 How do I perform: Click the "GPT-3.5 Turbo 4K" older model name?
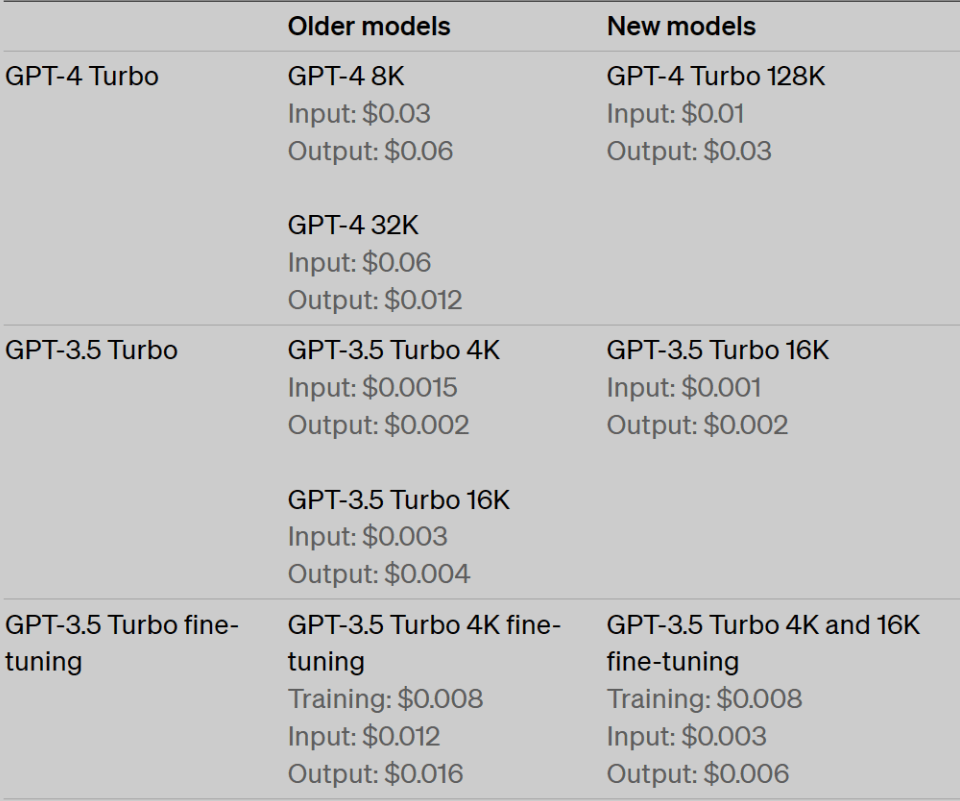pos(394,351)
